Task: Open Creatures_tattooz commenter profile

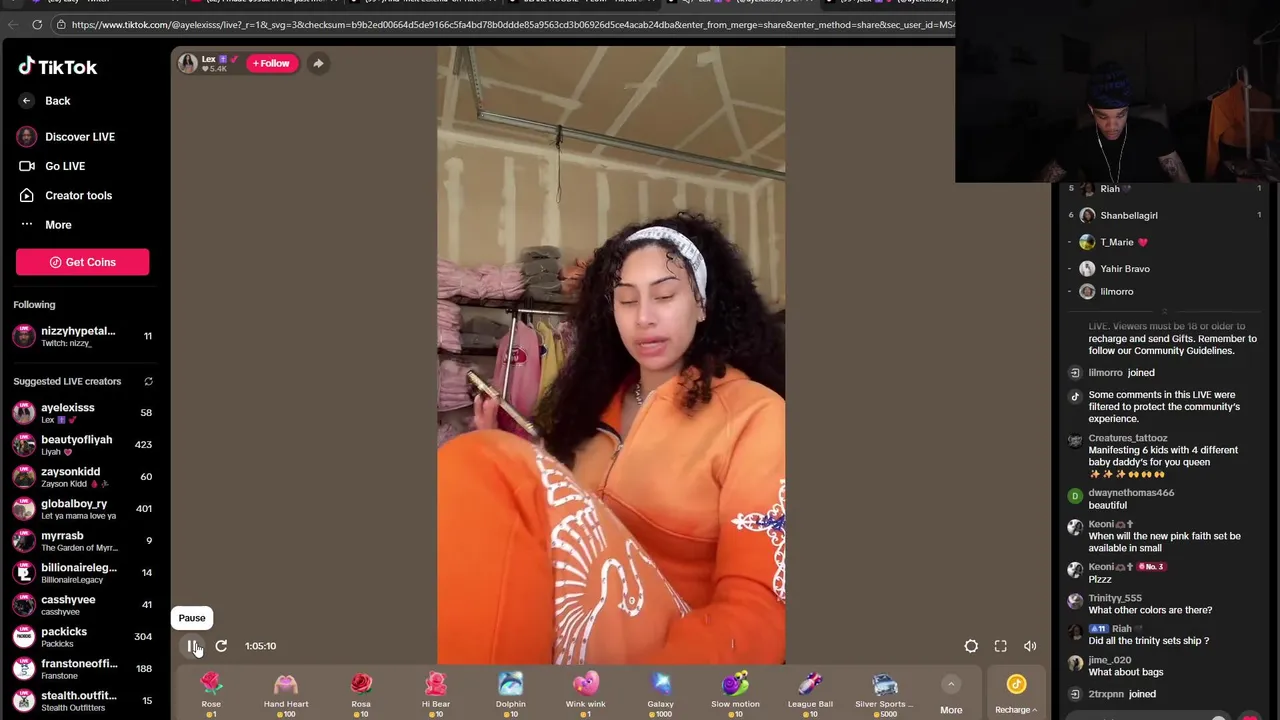Action: pos(1127,438)
